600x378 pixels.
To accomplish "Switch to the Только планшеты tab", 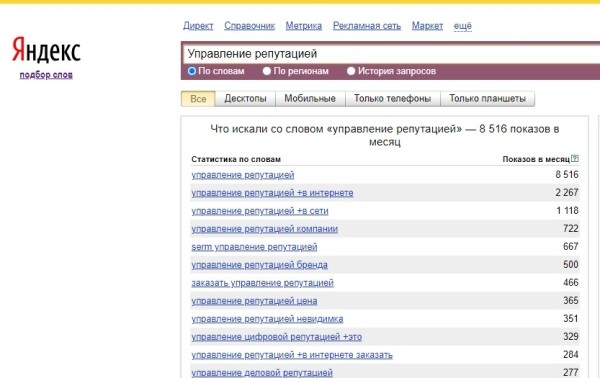I will click(488, 99).
